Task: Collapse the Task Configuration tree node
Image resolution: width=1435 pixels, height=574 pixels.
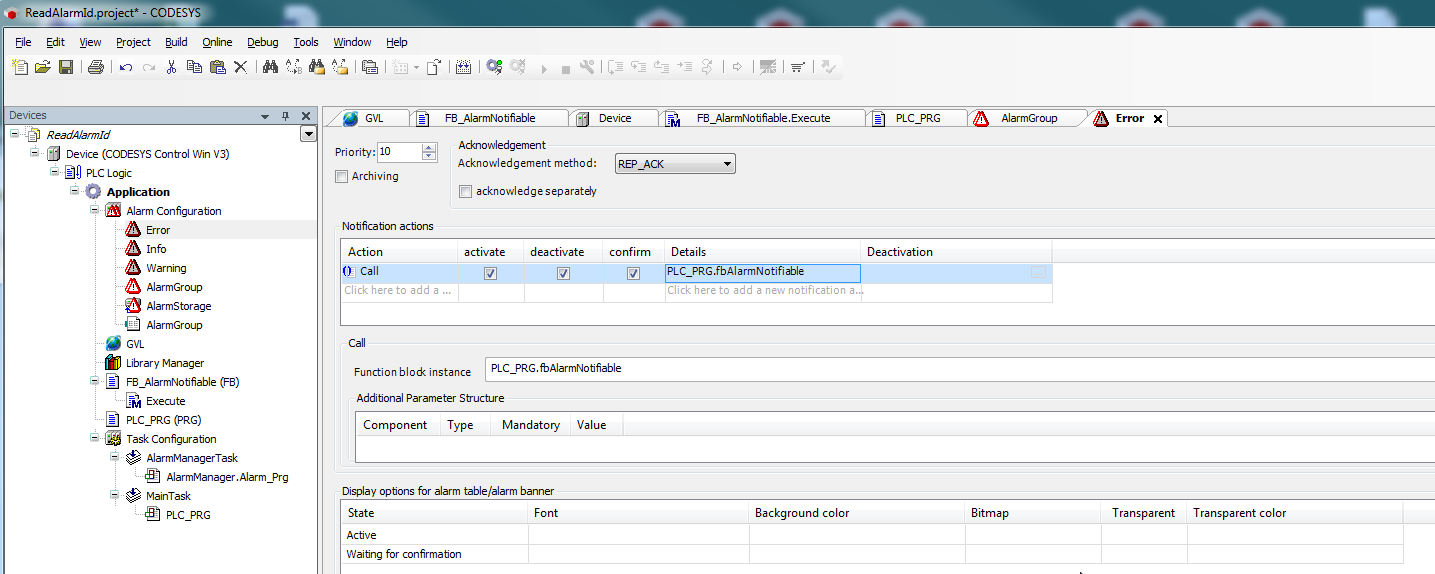Action: [x=95, y=439]
